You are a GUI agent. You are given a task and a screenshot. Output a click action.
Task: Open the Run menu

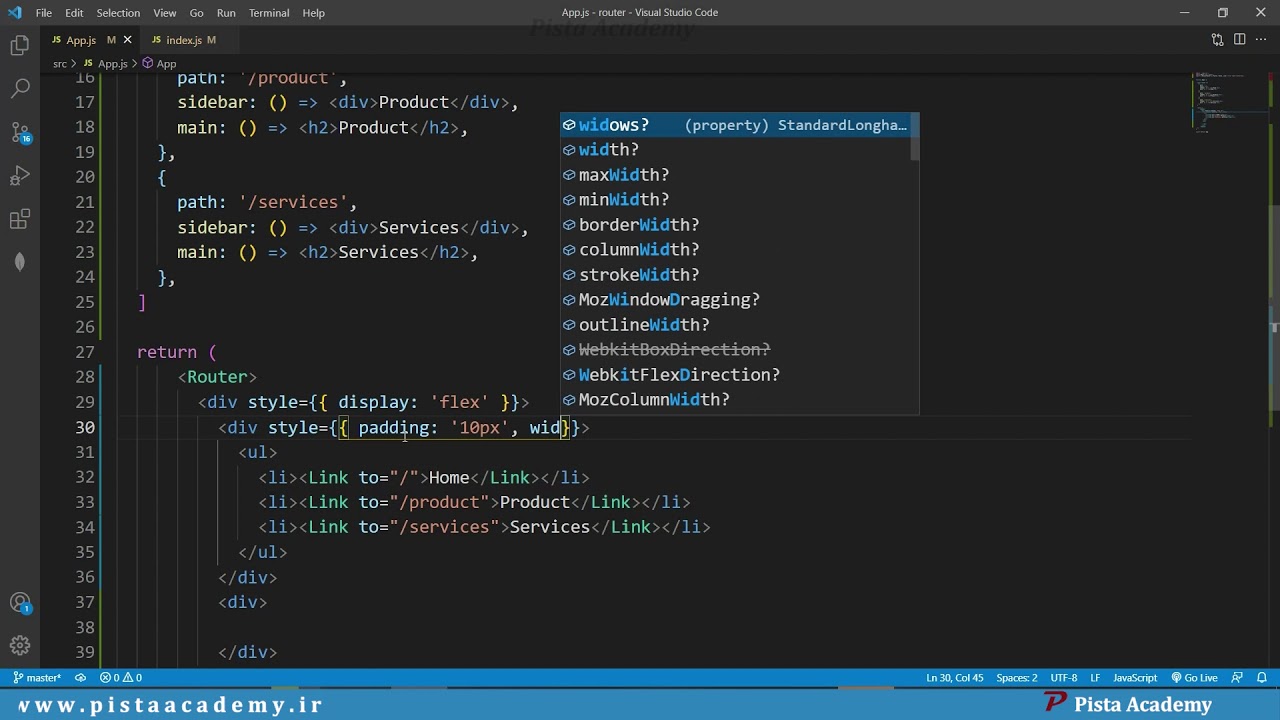(226, 13)
